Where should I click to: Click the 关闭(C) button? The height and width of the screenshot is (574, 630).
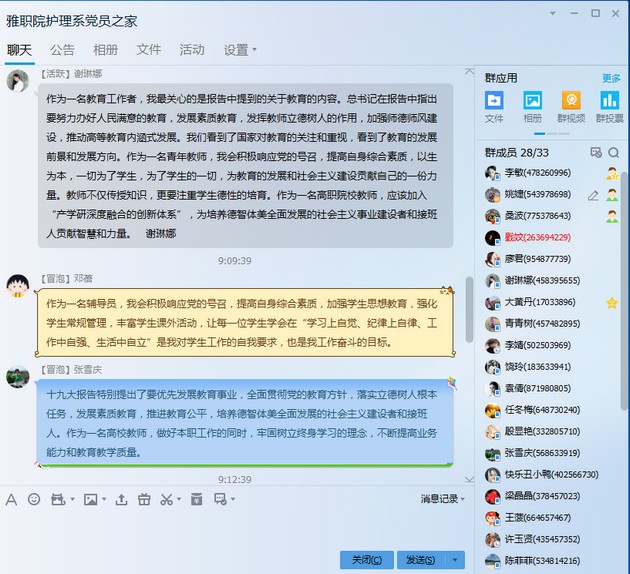(x=366, y=559)
